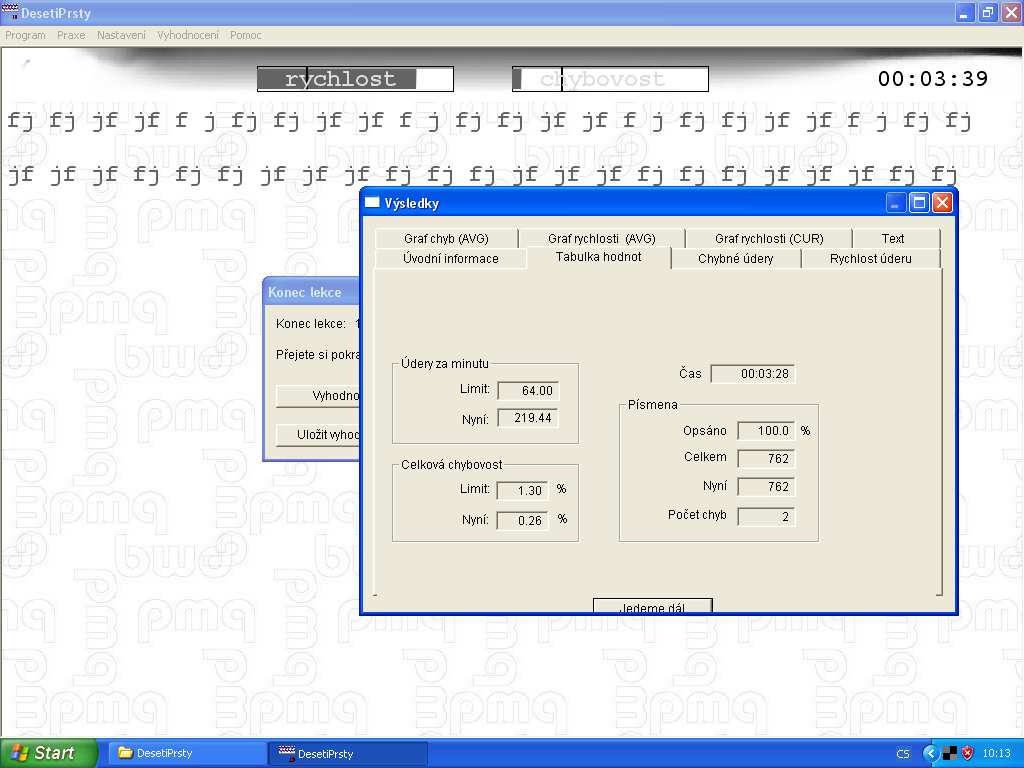
Task: Click the black-and-white checkered tray icon
Action: tap(950, 754)
